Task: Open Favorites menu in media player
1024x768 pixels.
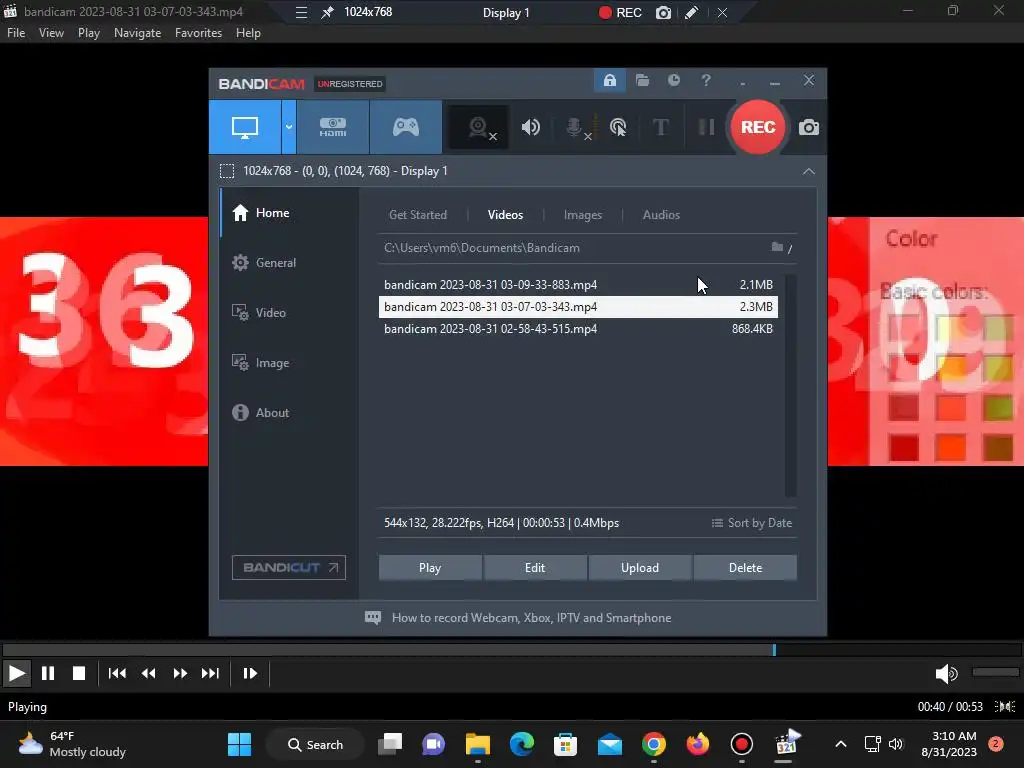Action: pyautogui.click(x=199, y=33)
